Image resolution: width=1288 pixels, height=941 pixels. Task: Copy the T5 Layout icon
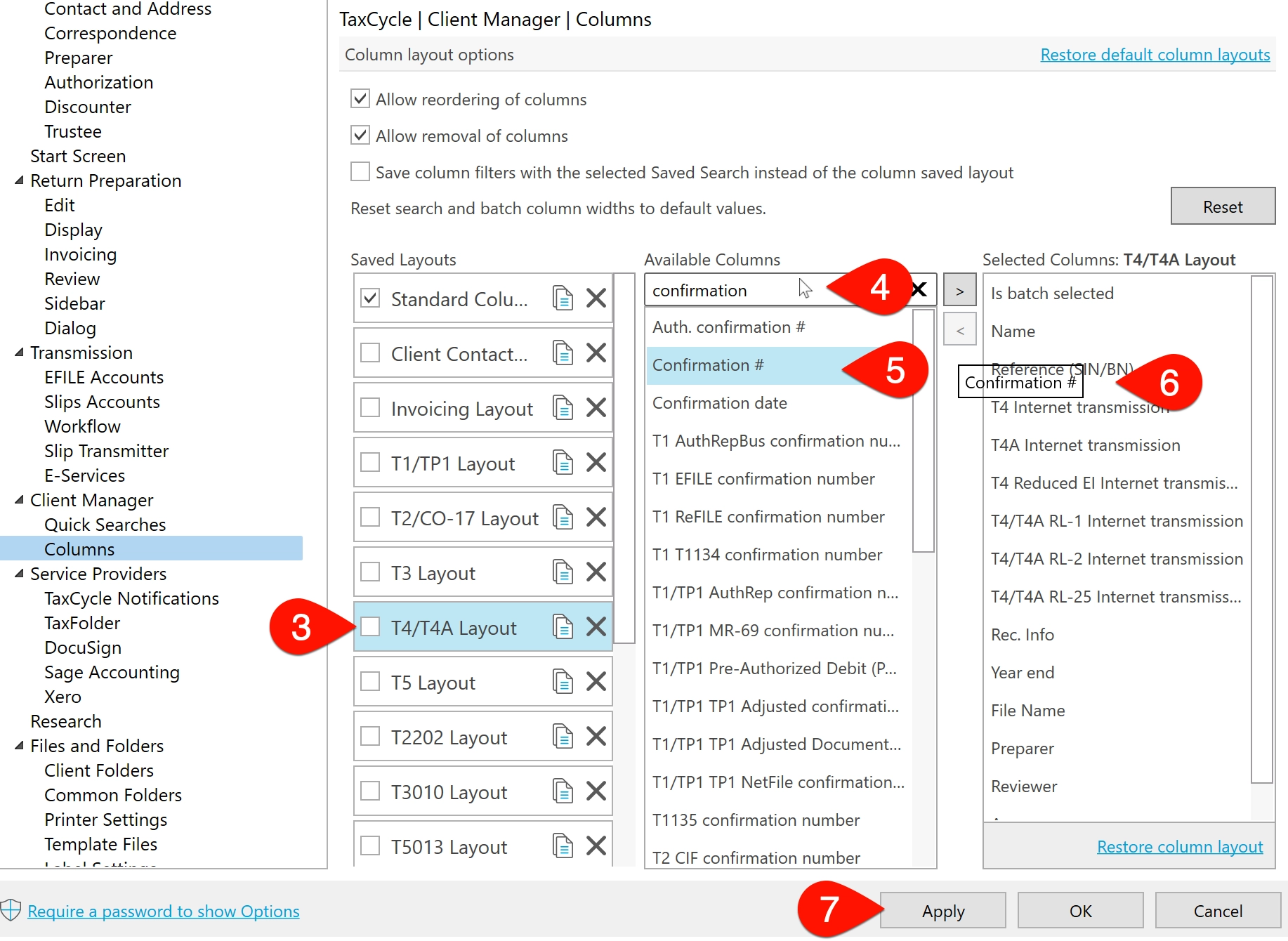563,682
